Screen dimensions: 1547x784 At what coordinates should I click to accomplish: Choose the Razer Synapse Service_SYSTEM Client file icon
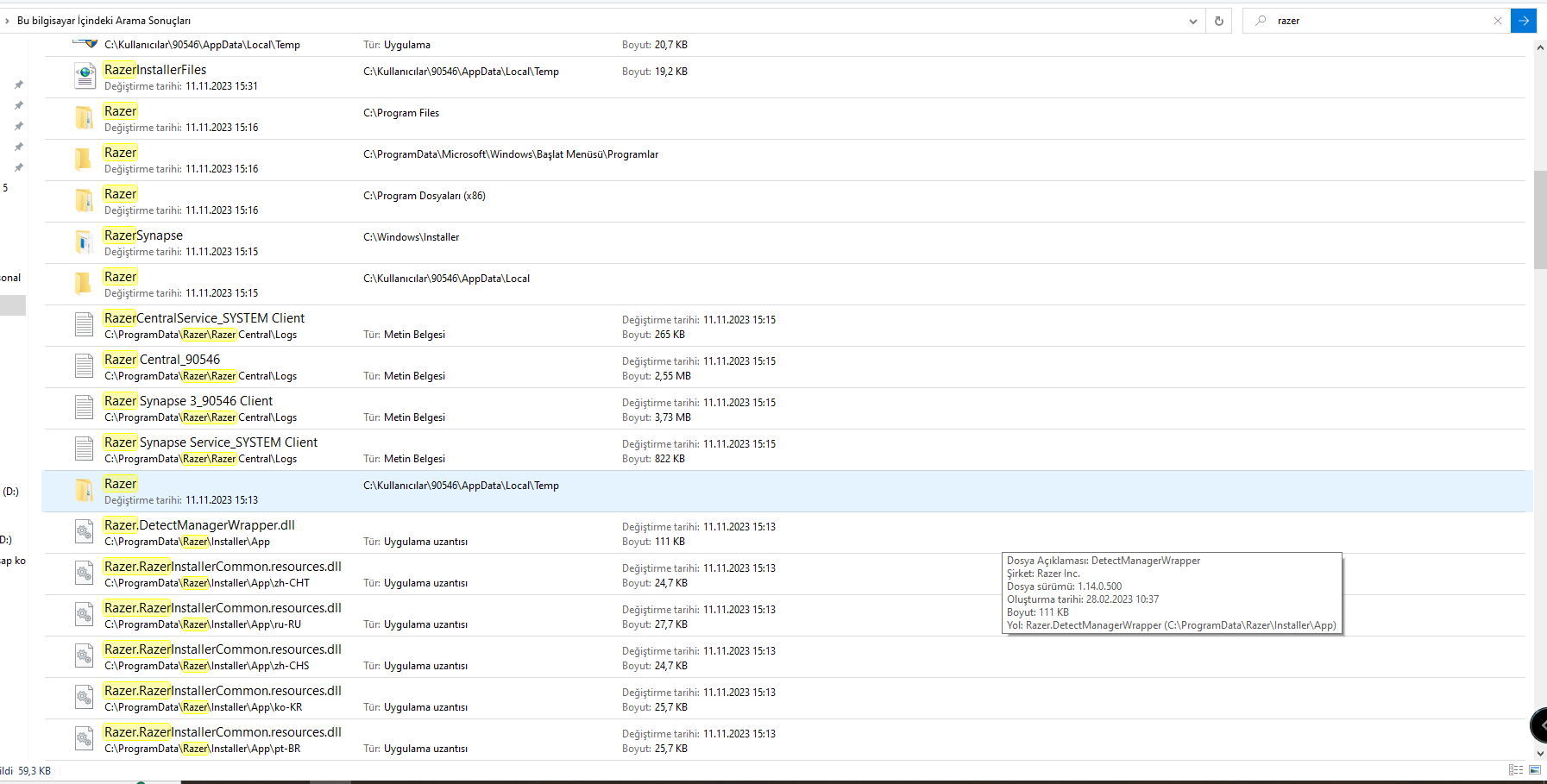pyautogui.click(x=84, y=449)
